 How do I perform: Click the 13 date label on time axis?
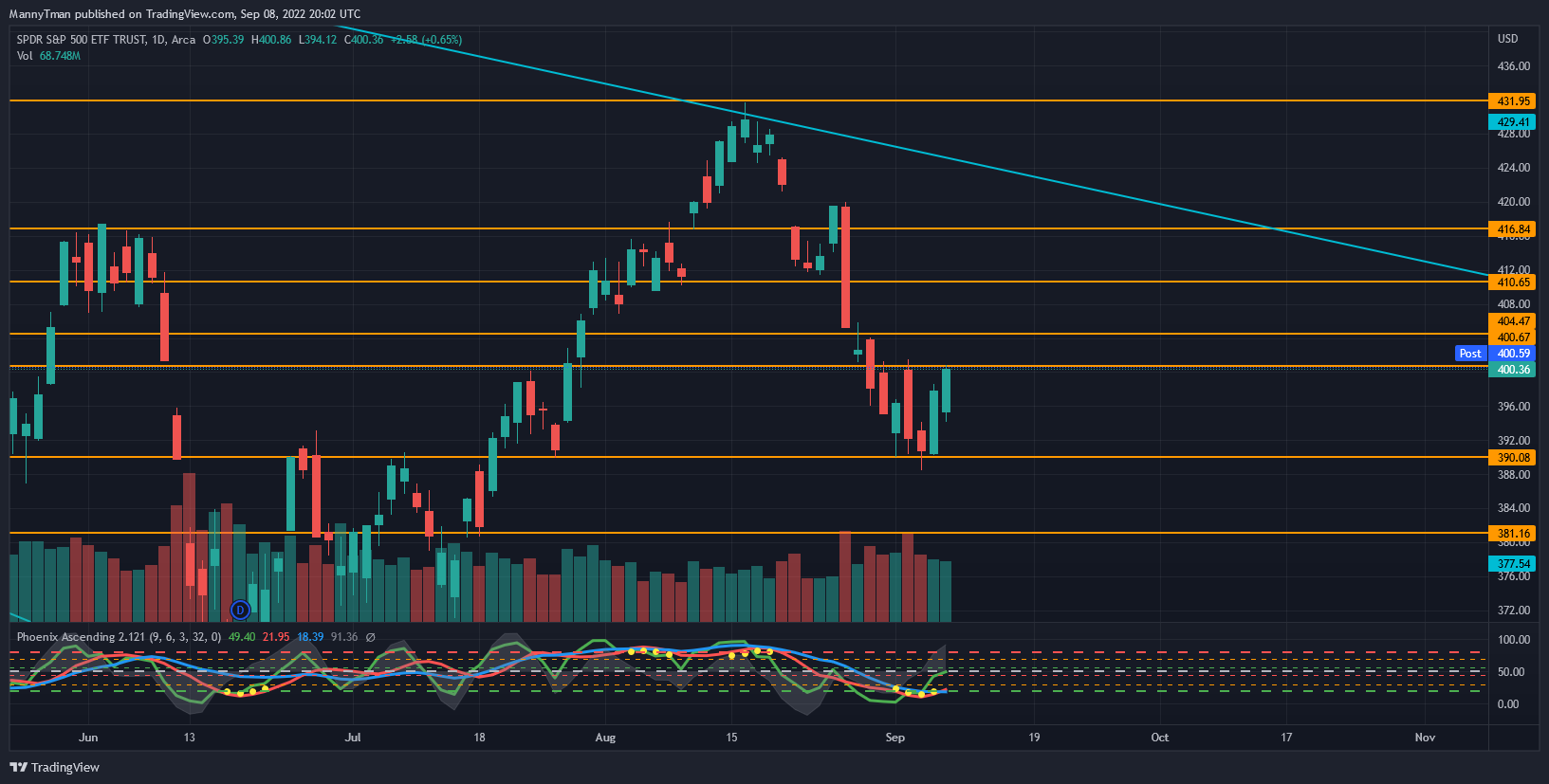(190, 738)
